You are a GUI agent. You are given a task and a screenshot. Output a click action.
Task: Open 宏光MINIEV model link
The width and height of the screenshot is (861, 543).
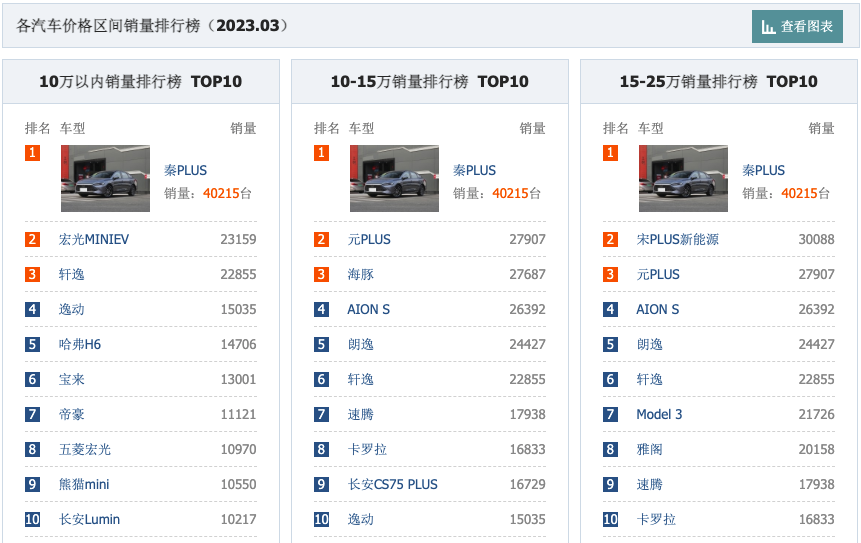tap(94, 239)
